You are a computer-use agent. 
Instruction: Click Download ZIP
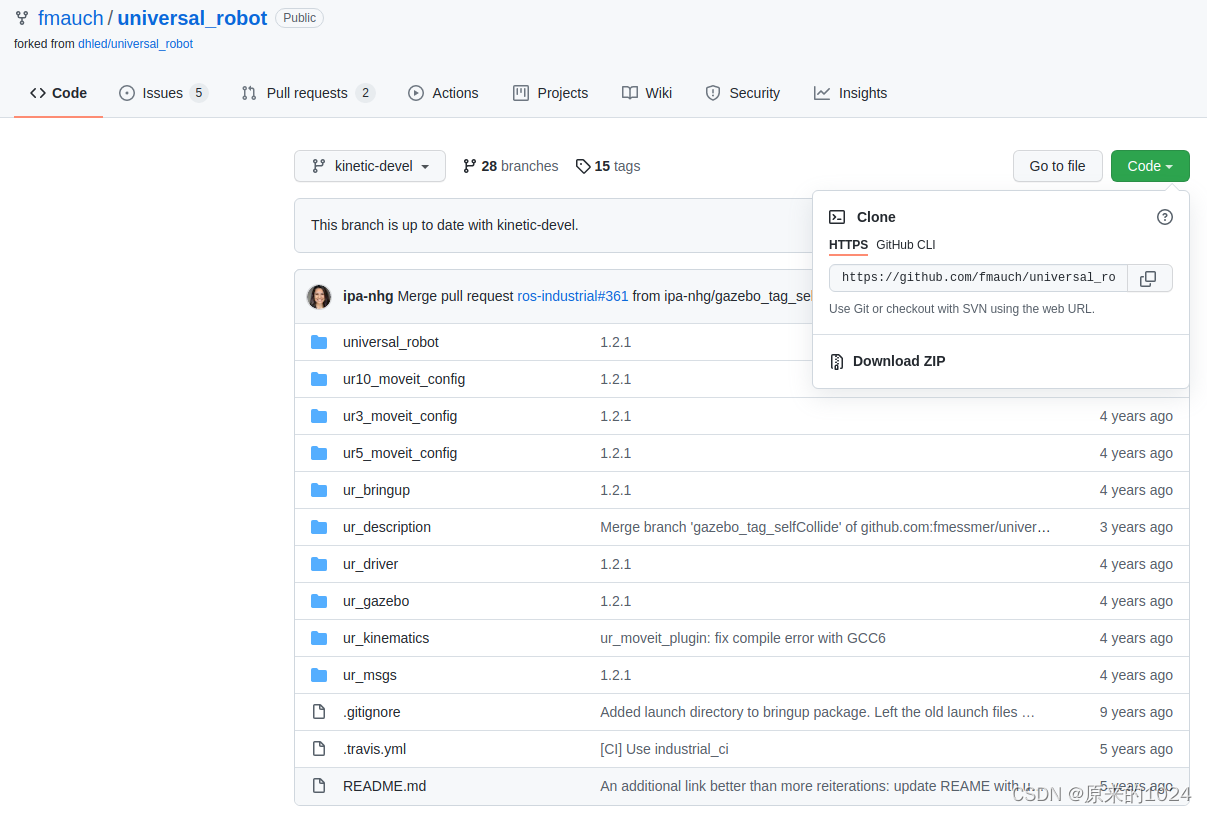pyautogui.click(x=899, y=361)
